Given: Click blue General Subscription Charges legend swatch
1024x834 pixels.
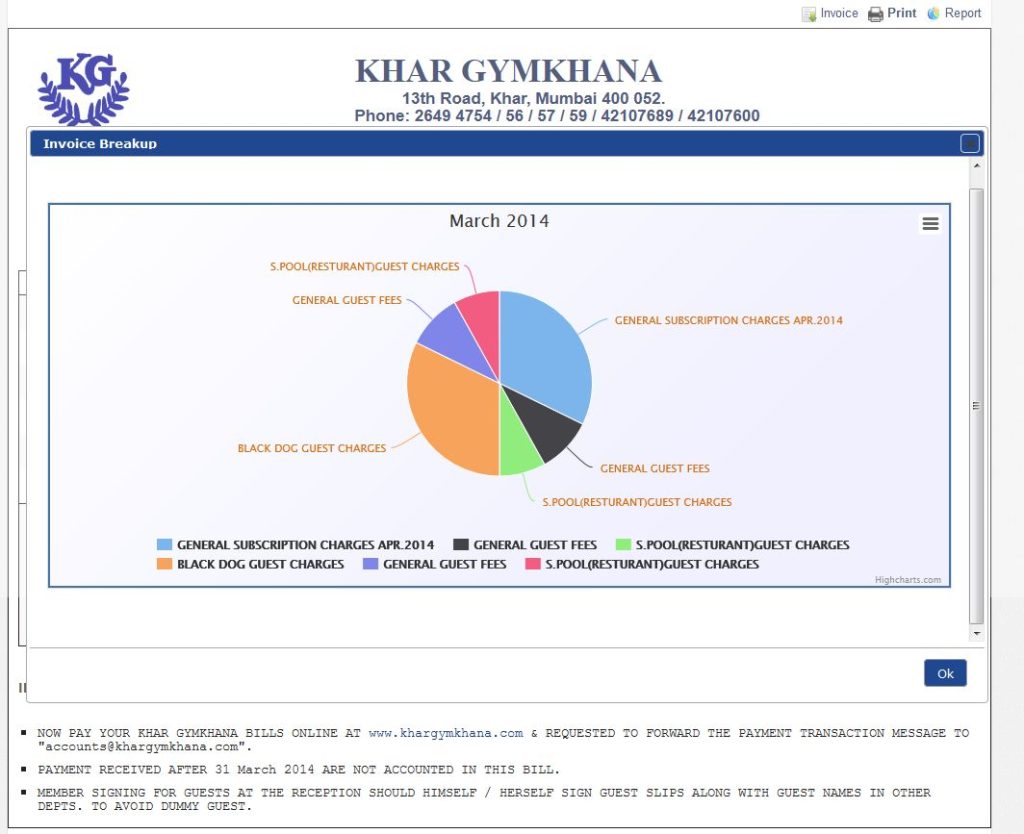Looking at the screenshot, I should coord(165,545).
